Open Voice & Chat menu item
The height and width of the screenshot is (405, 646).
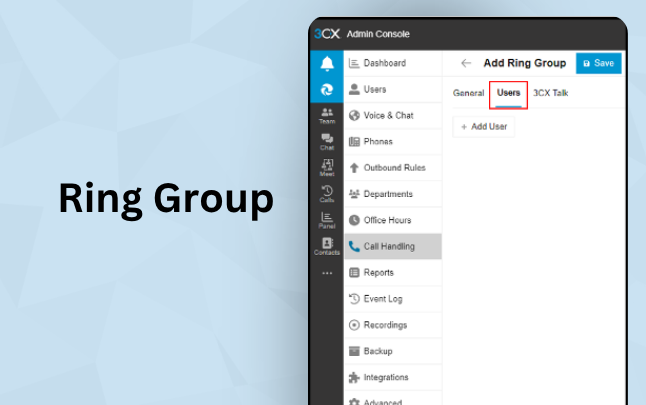click(393, 115)
